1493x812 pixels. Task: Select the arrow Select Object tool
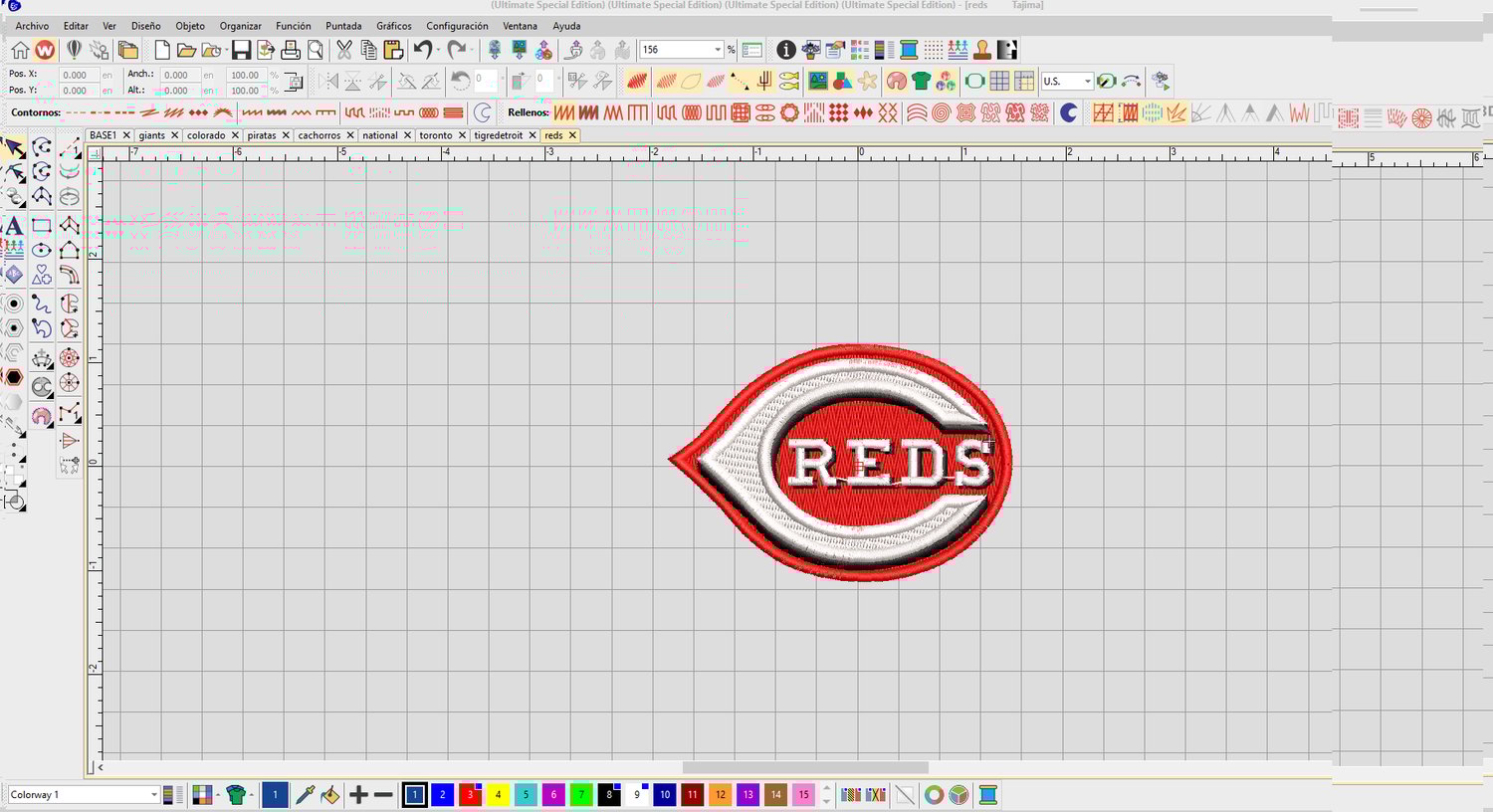click(x=14, y=149)
